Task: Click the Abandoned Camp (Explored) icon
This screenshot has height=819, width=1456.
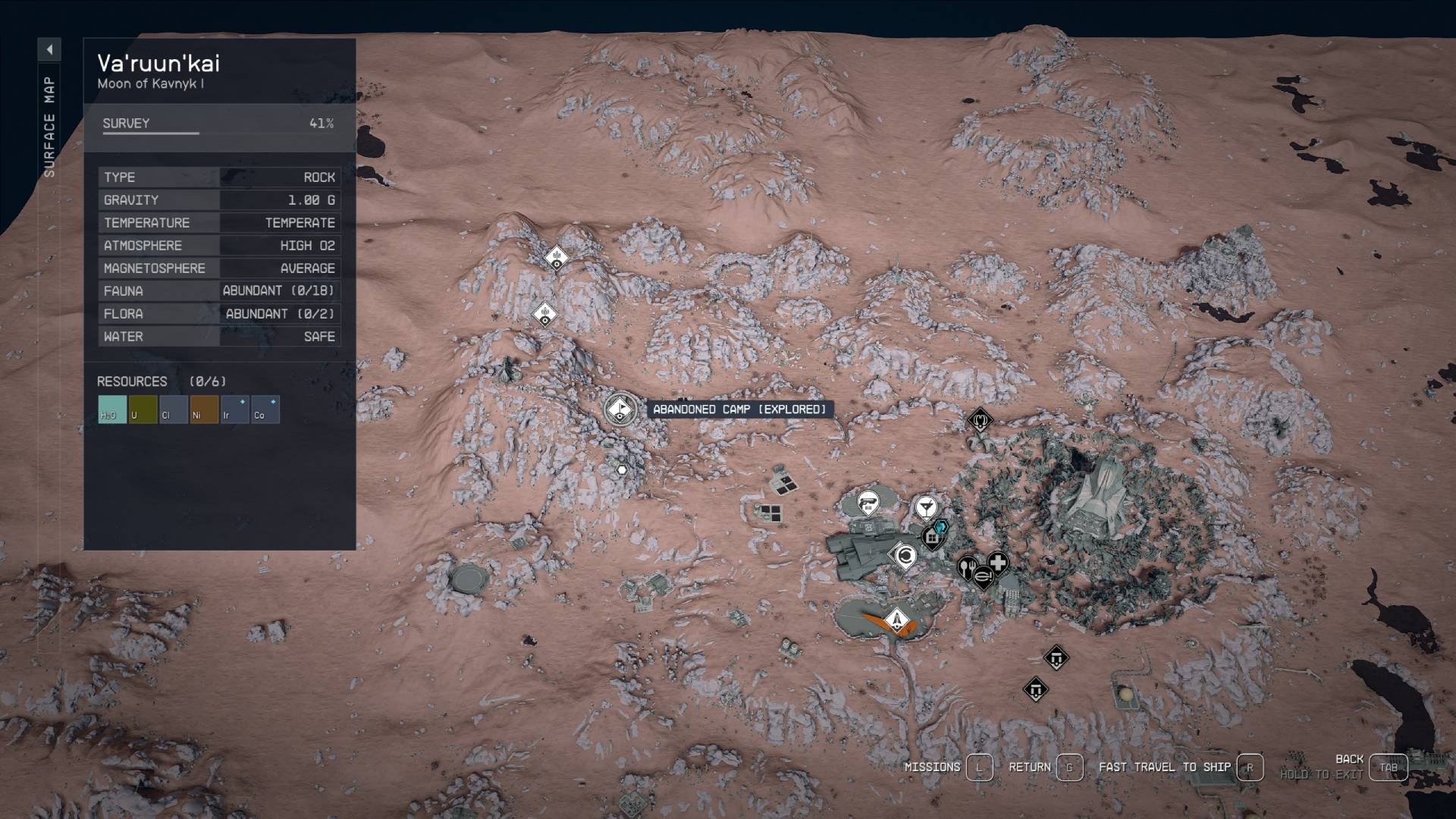Action: pyautogui.click(x=621, y=408)
